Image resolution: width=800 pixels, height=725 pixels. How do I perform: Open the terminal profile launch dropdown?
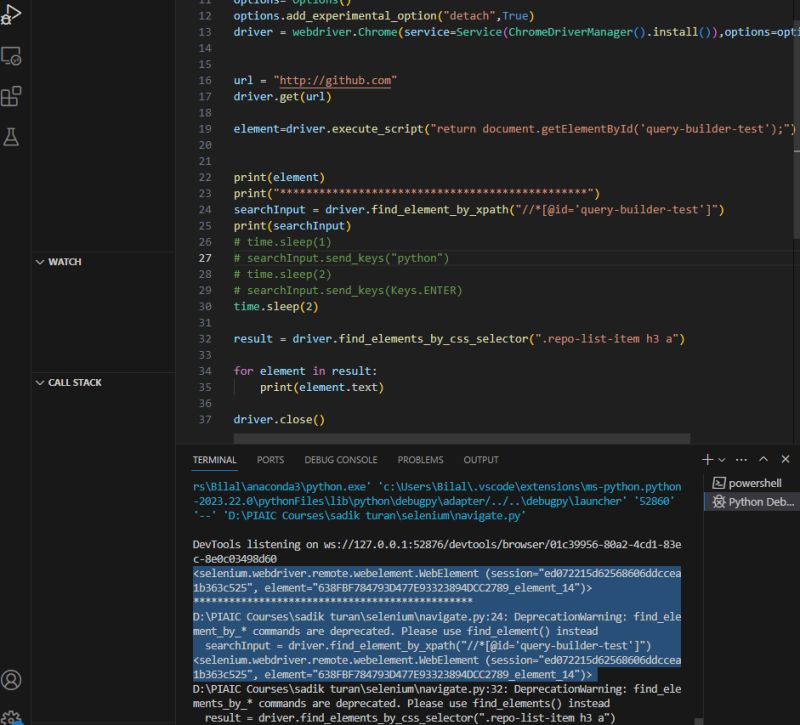[722, 459]
